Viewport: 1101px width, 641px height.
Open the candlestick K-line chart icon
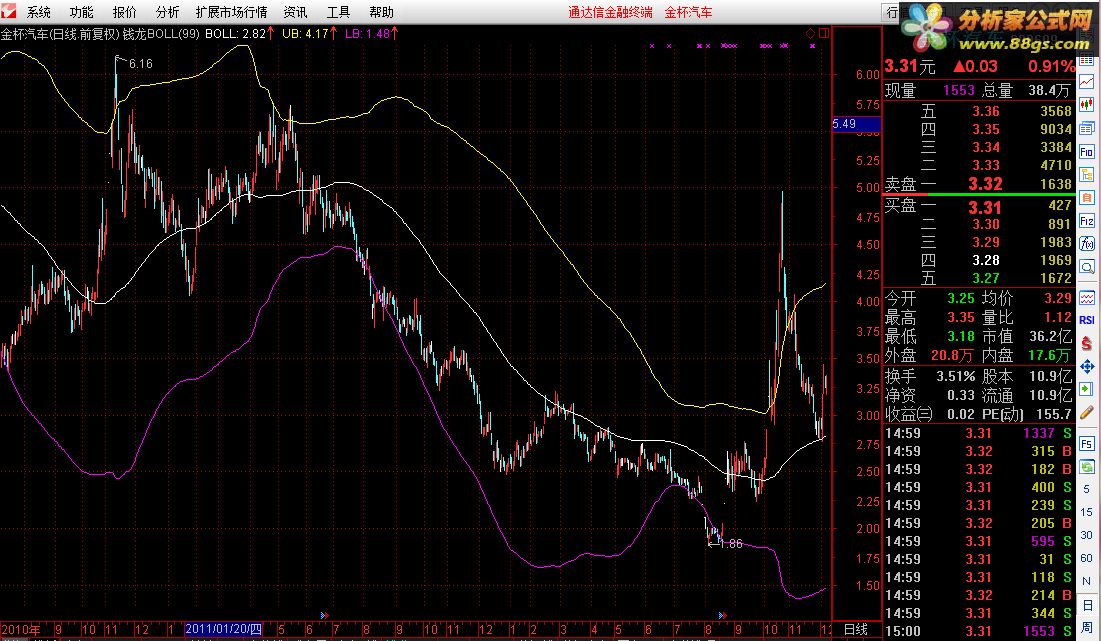click(x=1086, y=105)
